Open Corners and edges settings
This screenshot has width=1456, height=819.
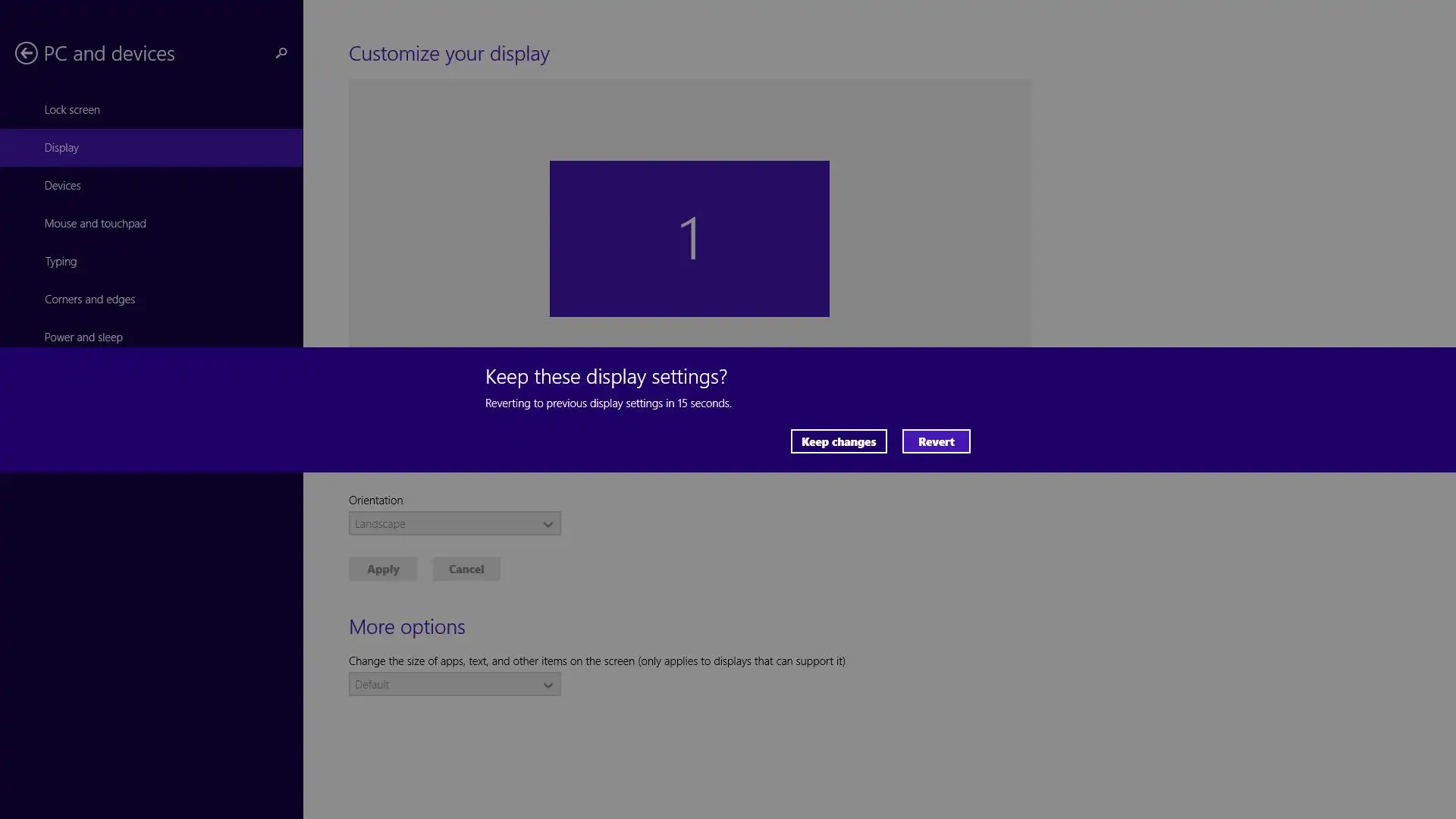pos(89,300)
